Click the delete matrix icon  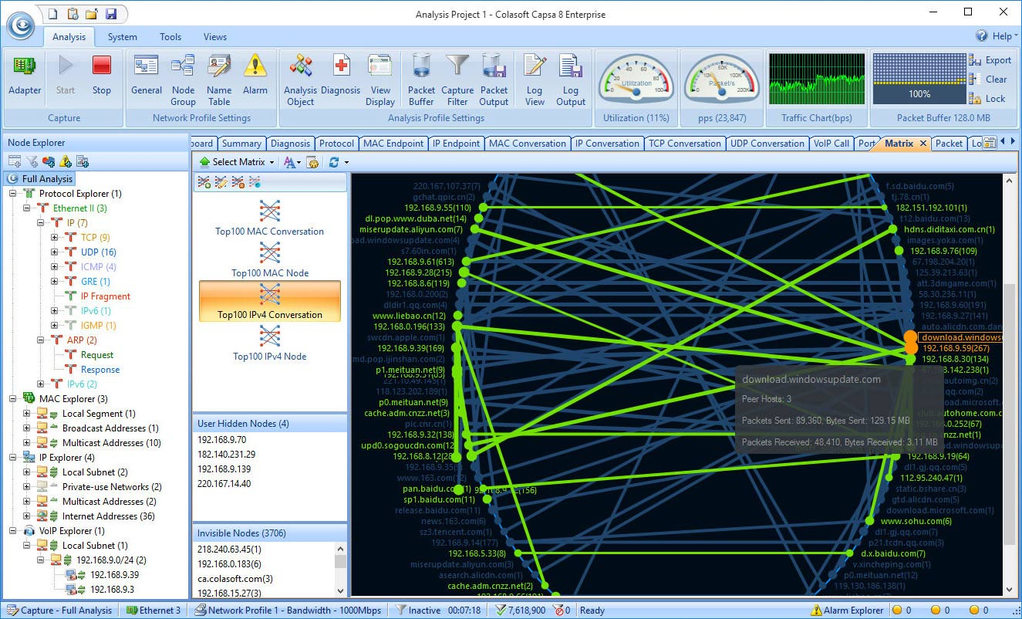(x=238, y=182)
